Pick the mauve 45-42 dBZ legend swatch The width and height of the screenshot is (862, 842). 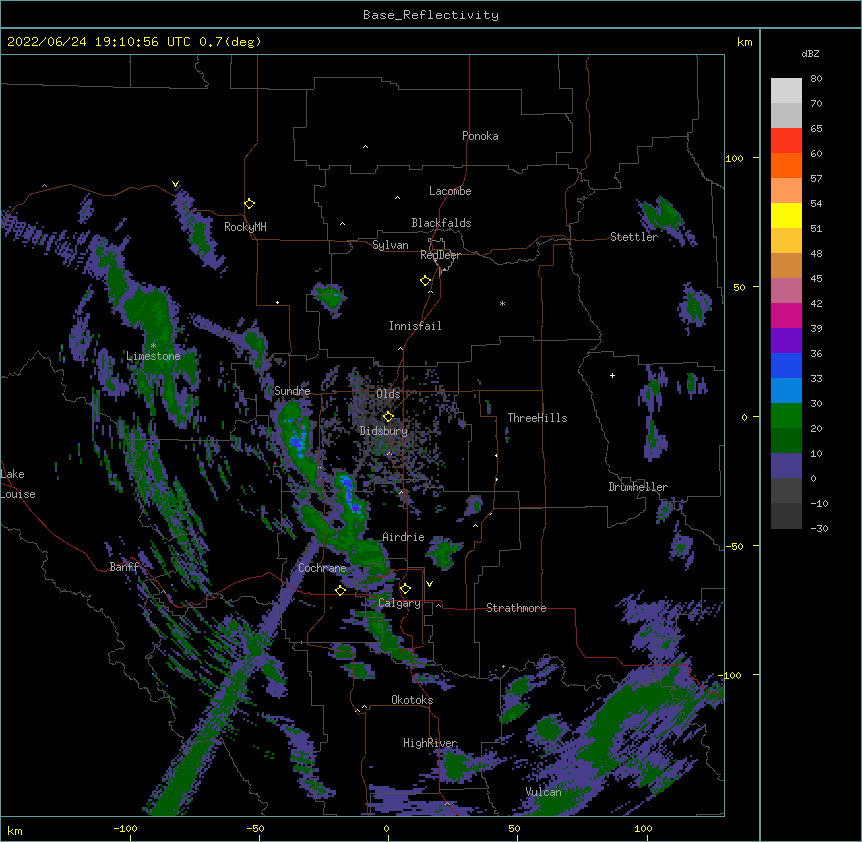786,290
